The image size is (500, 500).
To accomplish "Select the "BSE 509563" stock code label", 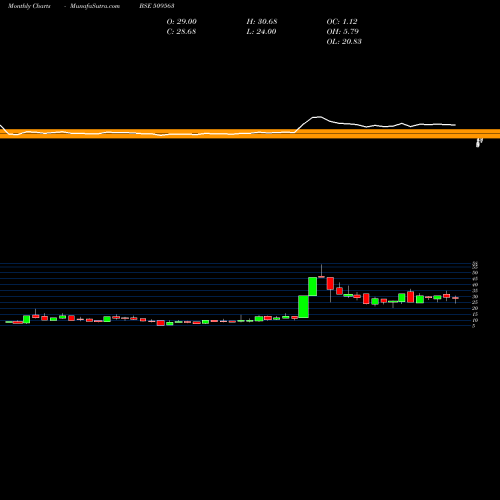I will point(157,6).
